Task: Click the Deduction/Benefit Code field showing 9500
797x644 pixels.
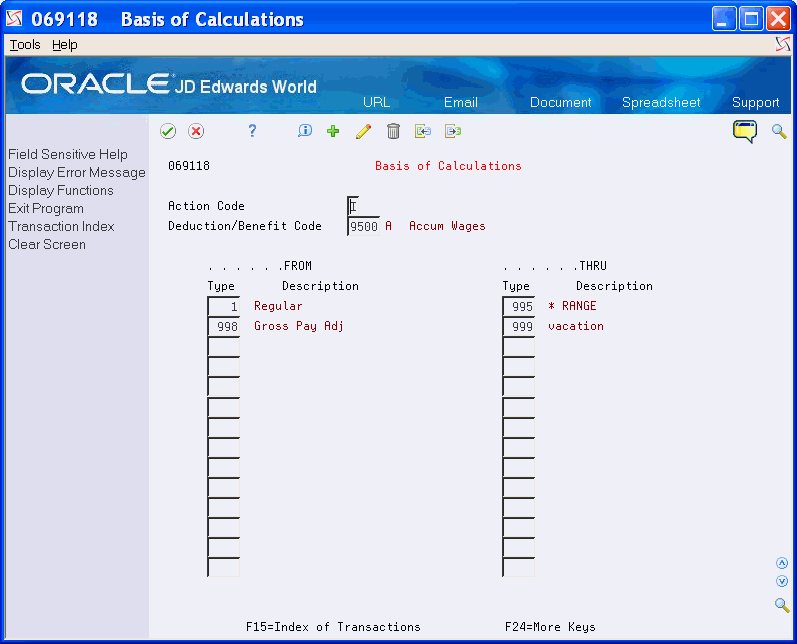Action: 363,226
